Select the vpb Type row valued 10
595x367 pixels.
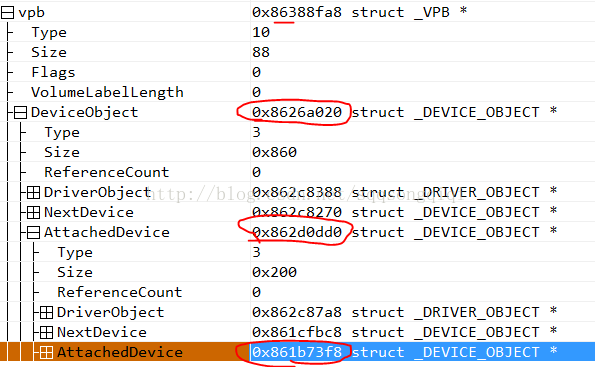[x=298, y=32]
